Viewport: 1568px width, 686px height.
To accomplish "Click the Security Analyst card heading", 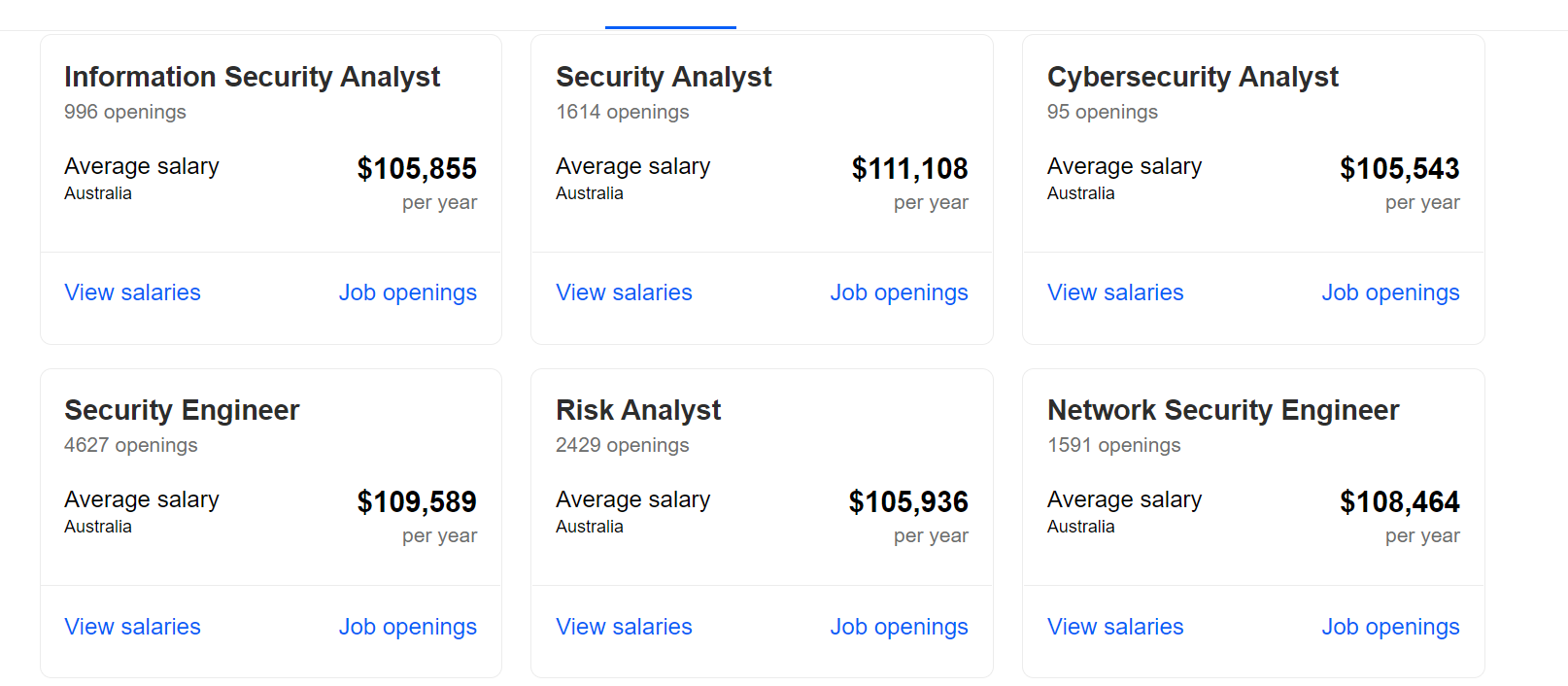I will click(x=664, y=77).
